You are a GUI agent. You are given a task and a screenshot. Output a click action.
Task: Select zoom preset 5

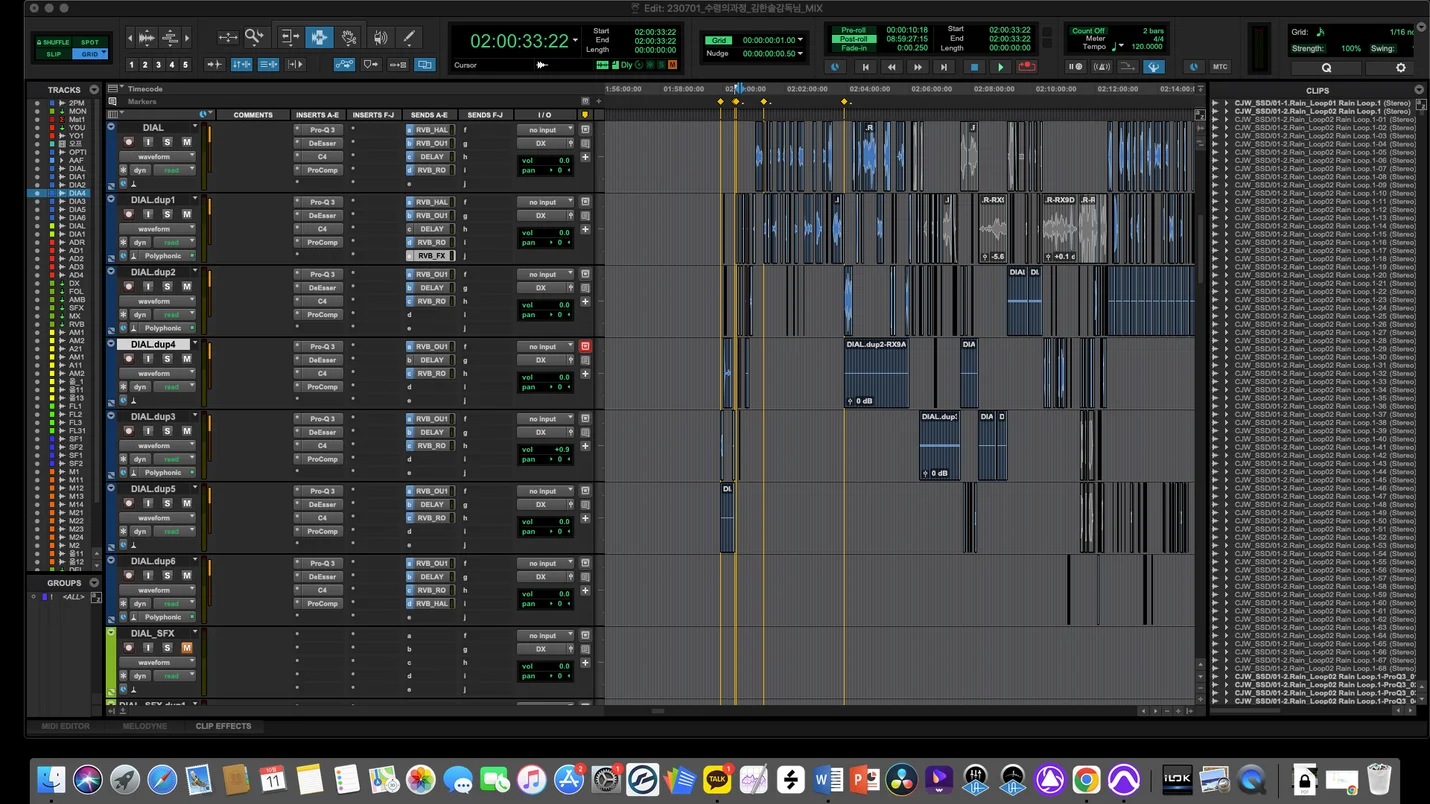point(185,65)
